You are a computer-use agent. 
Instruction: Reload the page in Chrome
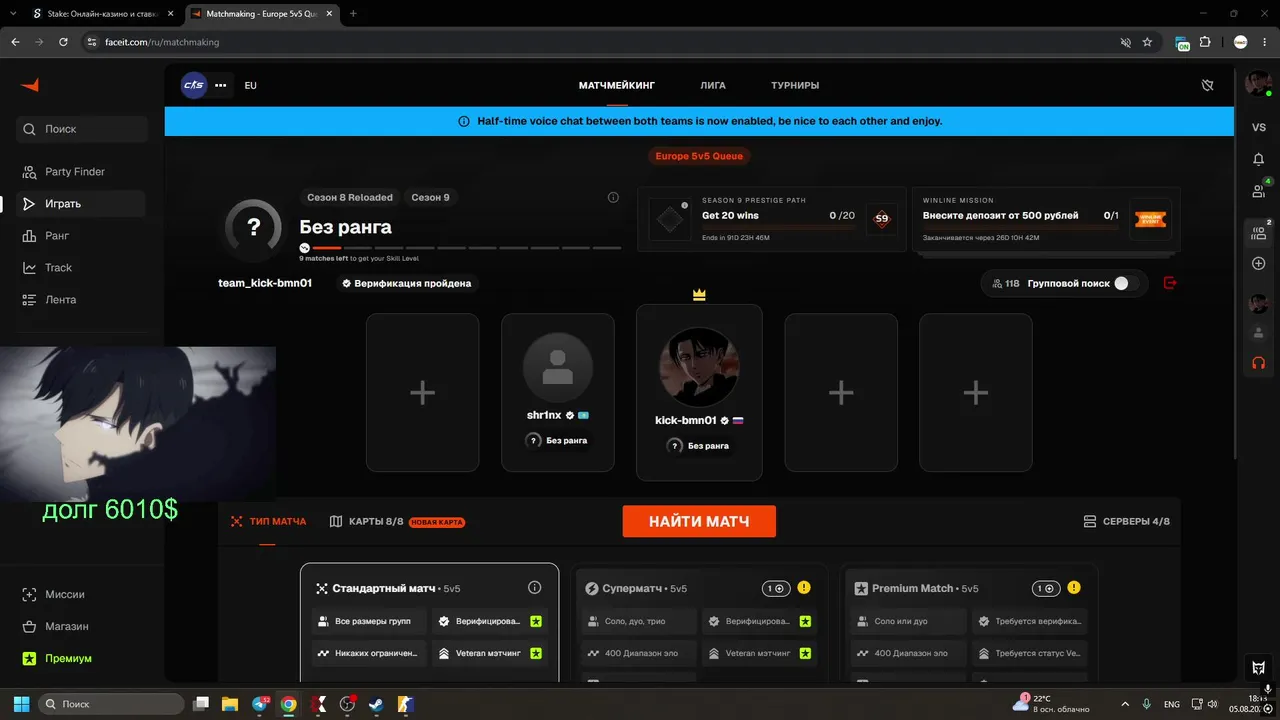tap(64, 42)
